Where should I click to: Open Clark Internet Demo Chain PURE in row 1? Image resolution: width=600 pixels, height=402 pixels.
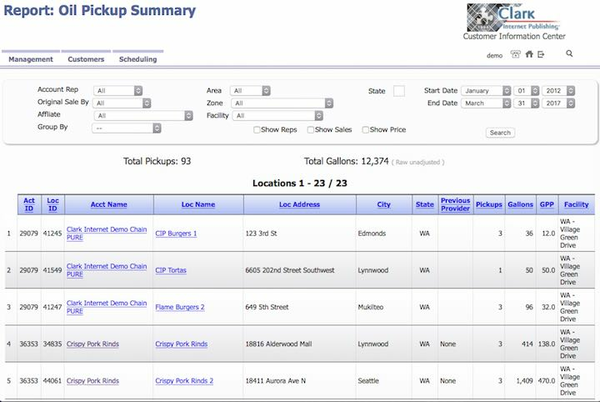pyautogui.click(x=106, y=233)
